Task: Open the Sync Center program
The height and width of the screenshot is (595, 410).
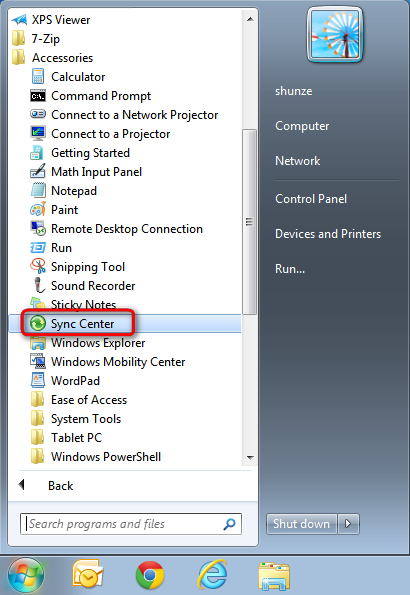Action: coord(125,324)
